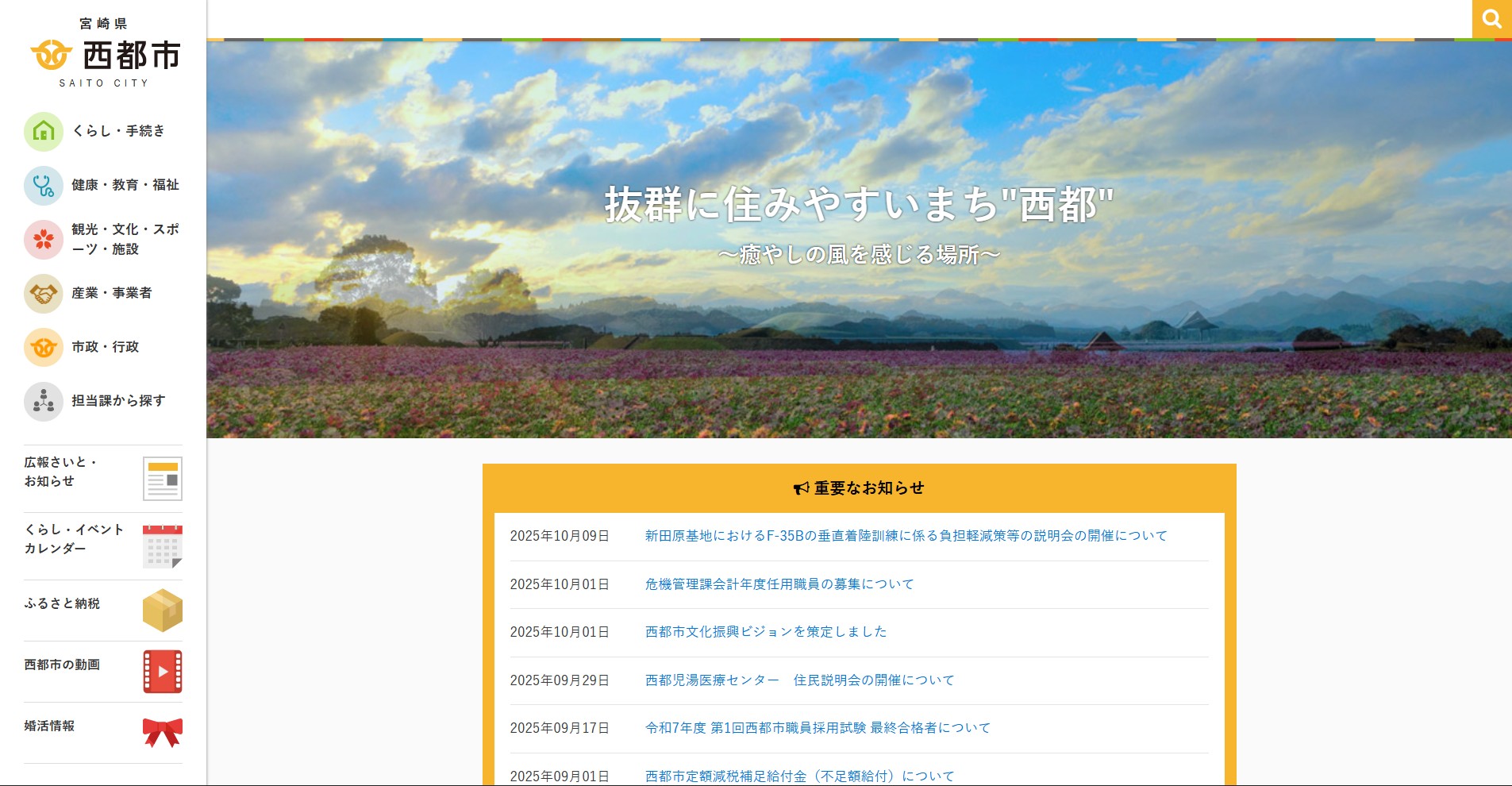Click the くらし・手続き house icon
Image resolution: width=1512 pixels, height=786 pixels.
(44, 131)
